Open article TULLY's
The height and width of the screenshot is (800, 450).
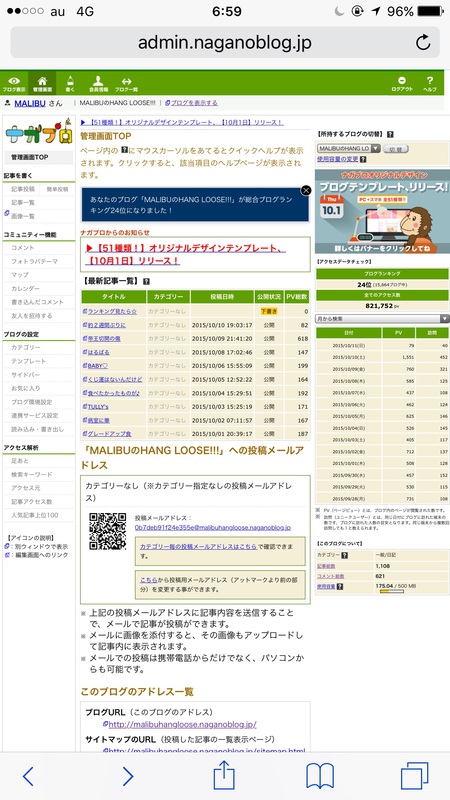(x=98, y=407)
